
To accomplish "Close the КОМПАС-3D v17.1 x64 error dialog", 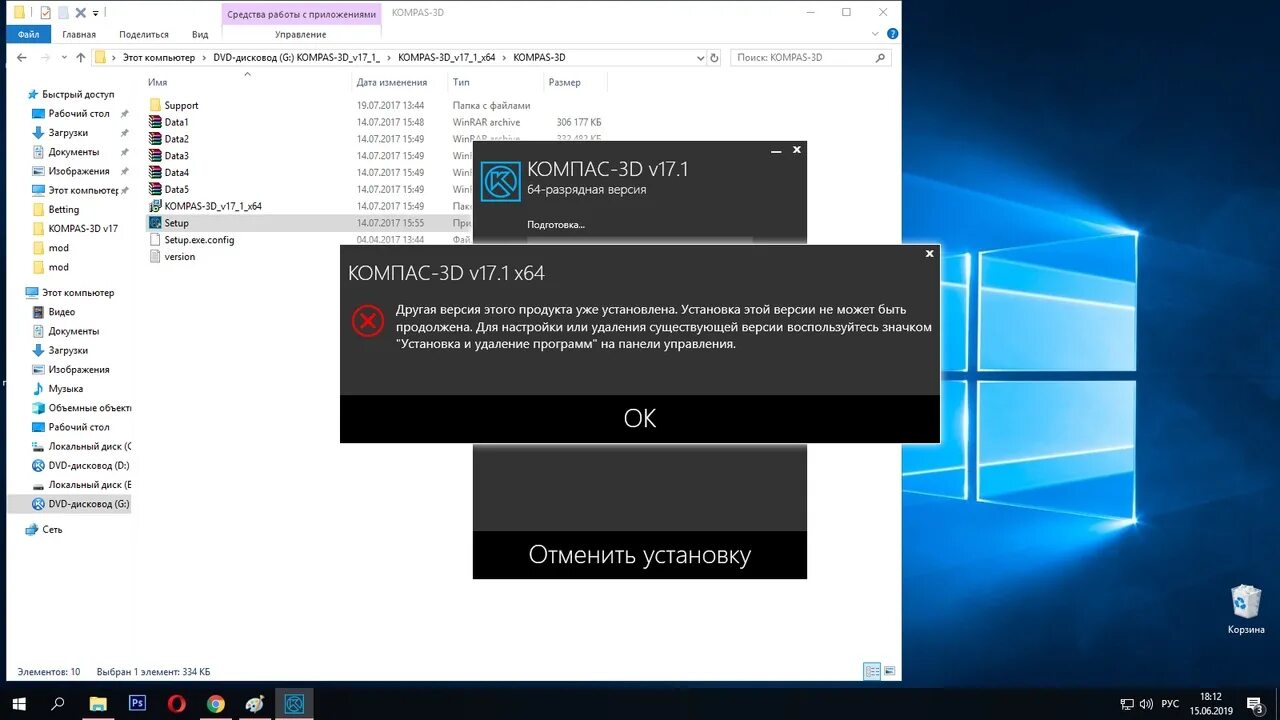I will (929, 254).
